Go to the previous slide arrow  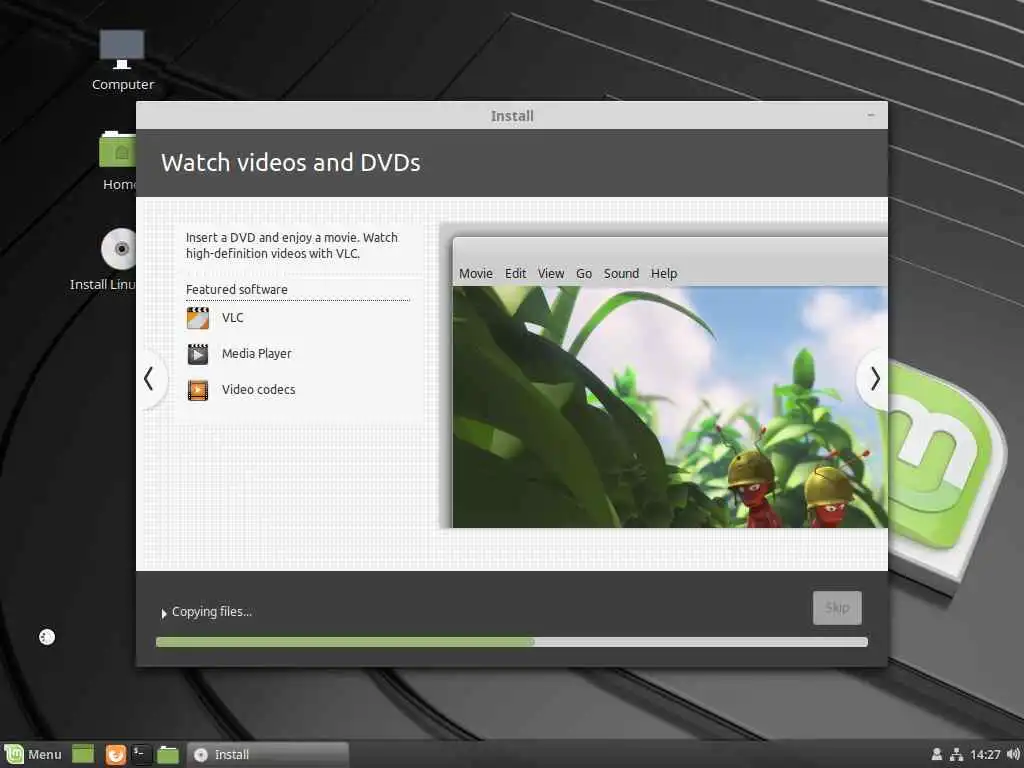pyautogui.click(x=150, y=379)
